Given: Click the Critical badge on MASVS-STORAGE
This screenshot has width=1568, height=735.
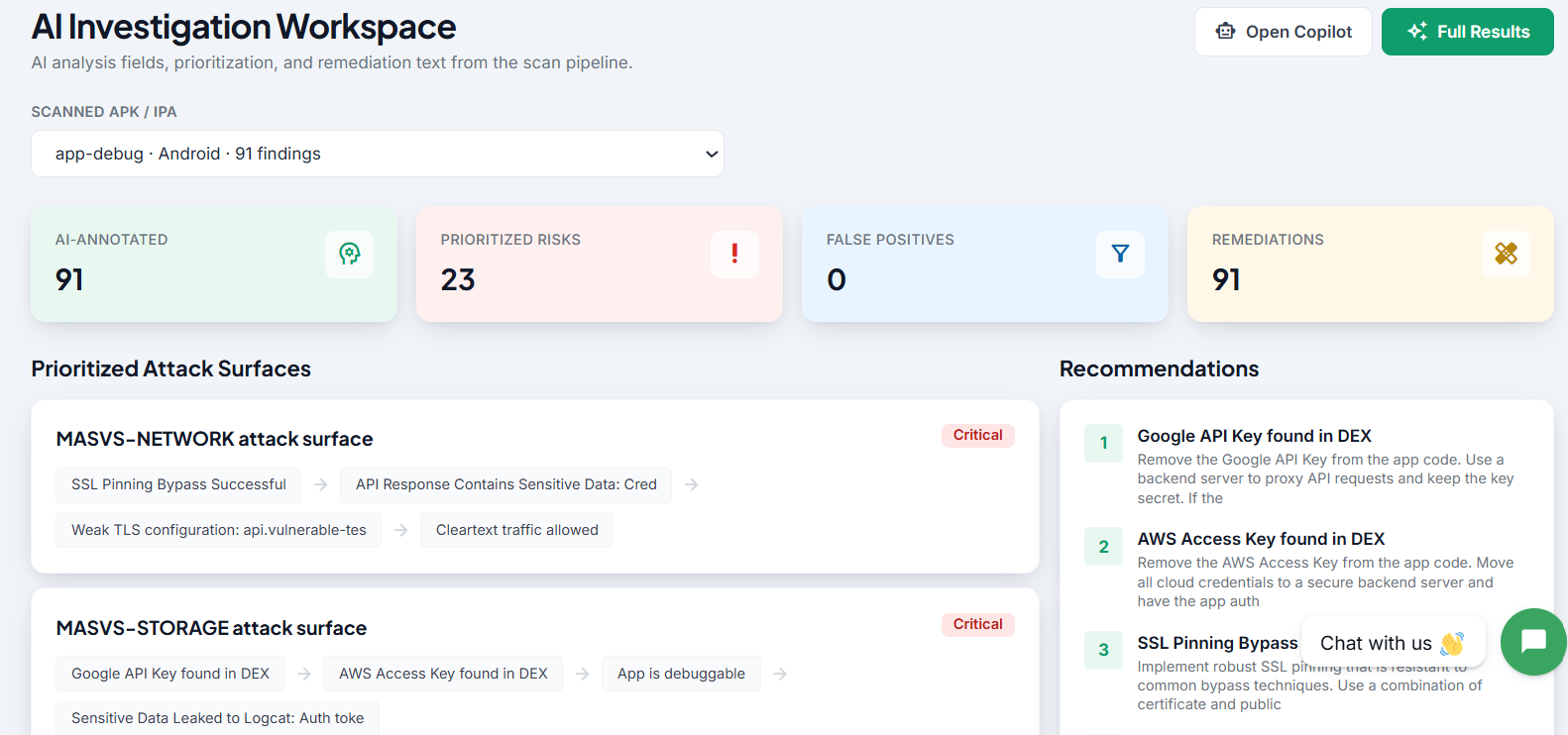Looking at the screenshot, I should [978, 624].
